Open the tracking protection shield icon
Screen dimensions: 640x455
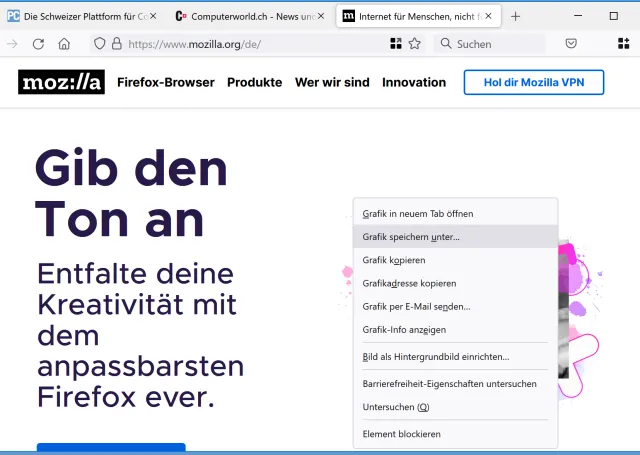point(100,44)
